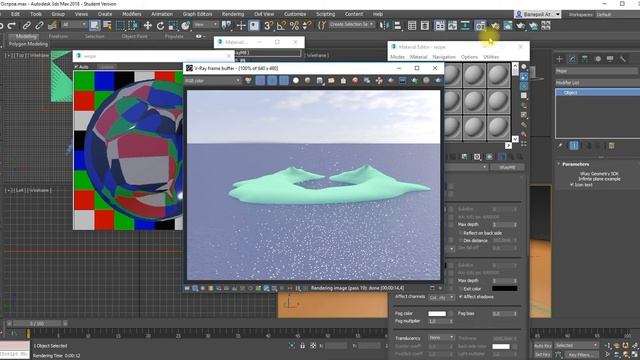This screenshot has height=360, width=640.
Task: Open Render Setup icon
Action: (x=495, y=25)
